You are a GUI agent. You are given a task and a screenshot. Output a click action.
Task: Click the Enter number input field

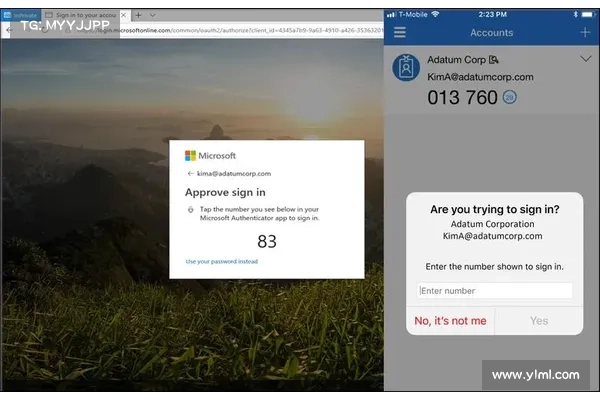coord(495,291)
